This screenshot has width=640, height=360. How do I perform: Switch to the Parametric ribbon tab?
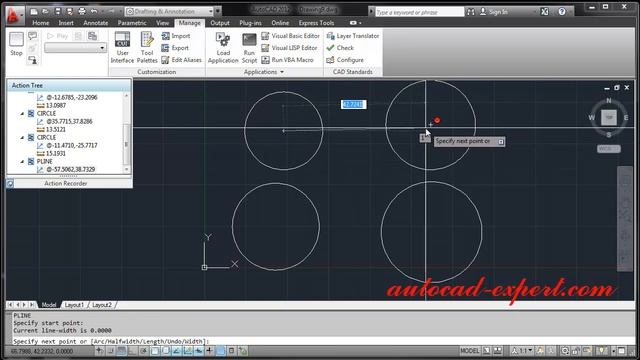click(132, 23)
